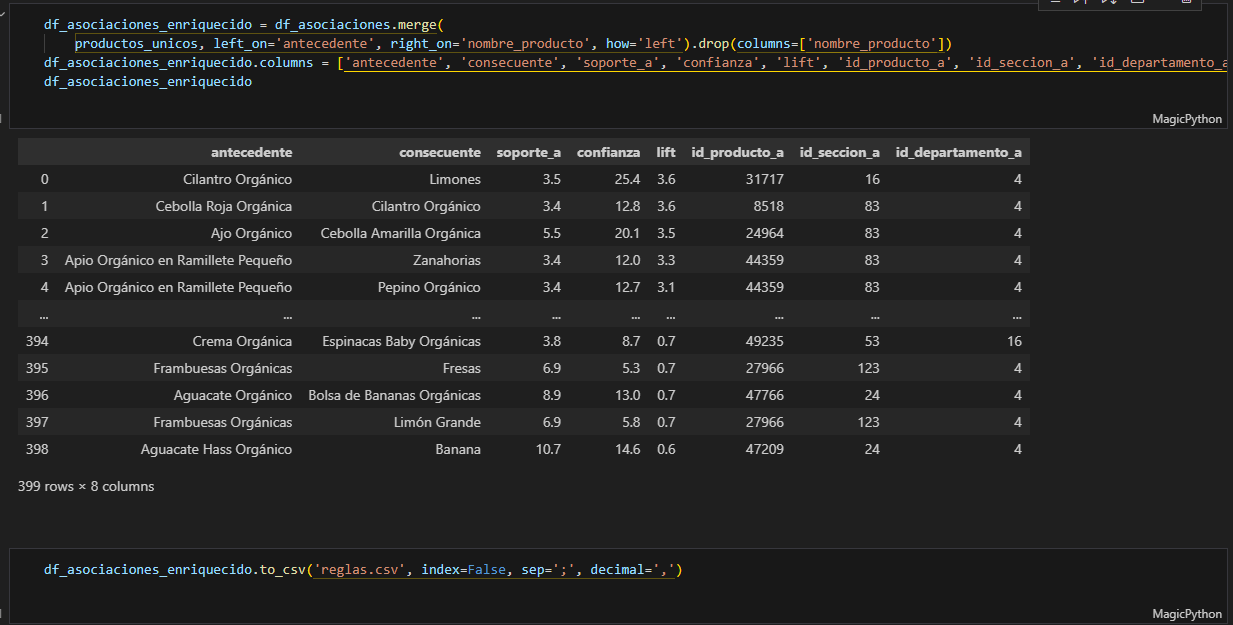Image resolution: width=1233 pixels, height=625 pixels.
Task: Click id_producto_a value 31717
Action: pos(765,179)
